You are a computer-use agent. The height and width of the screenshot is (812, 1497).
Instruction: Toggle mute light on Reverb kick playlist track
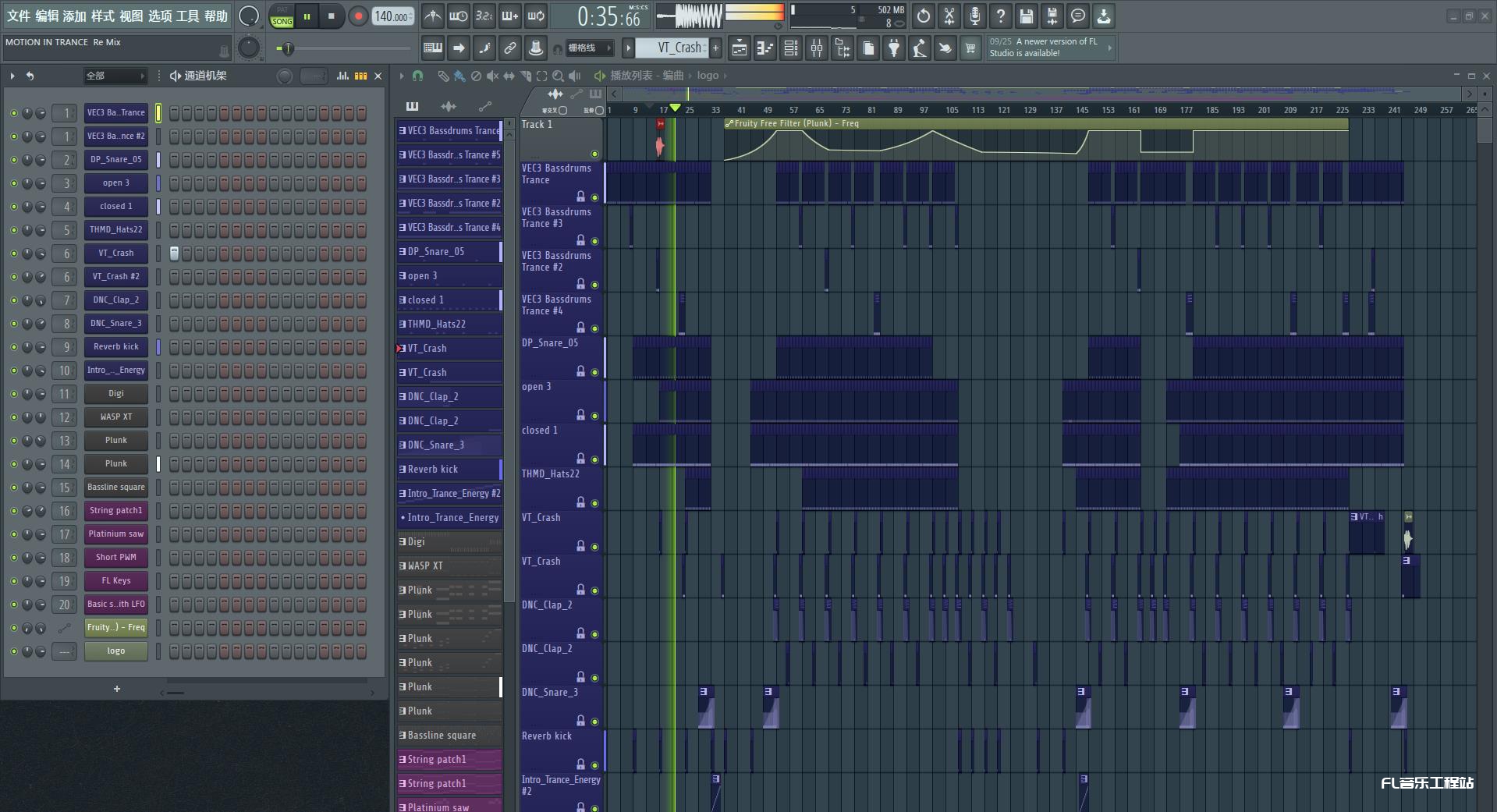pos(594,765)
